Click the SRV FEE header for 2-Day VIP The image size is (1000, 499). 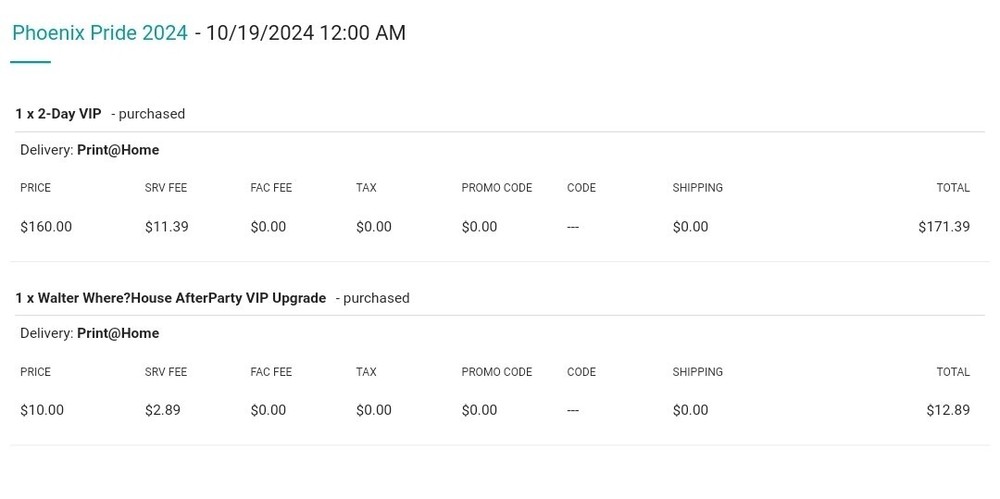pyautogui.click(x=166, y=188)
